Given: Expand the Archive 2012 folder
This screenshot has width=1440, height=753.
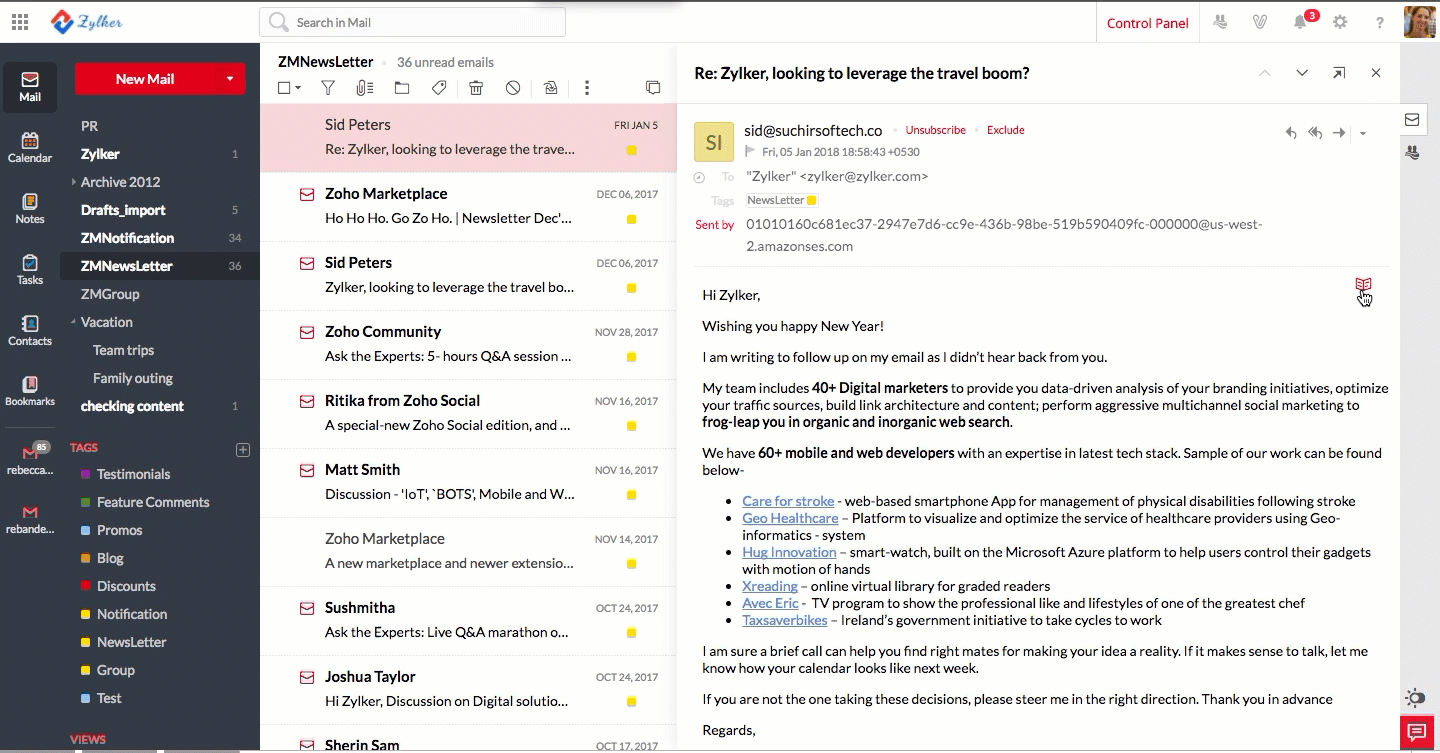Looking at the screenshot, I should coord(74,182).
